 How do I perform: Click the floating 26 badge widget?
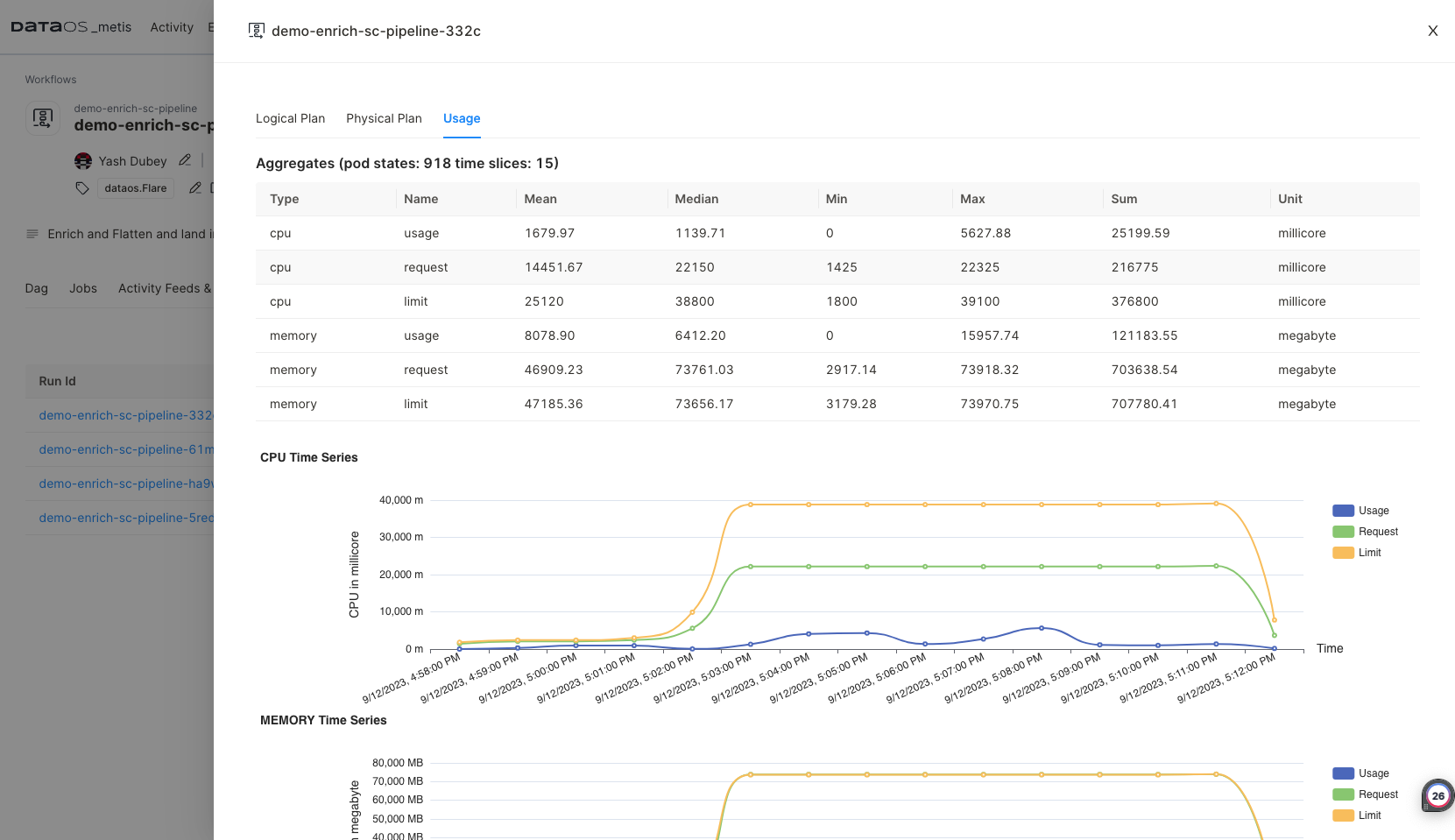point(1437,795)
